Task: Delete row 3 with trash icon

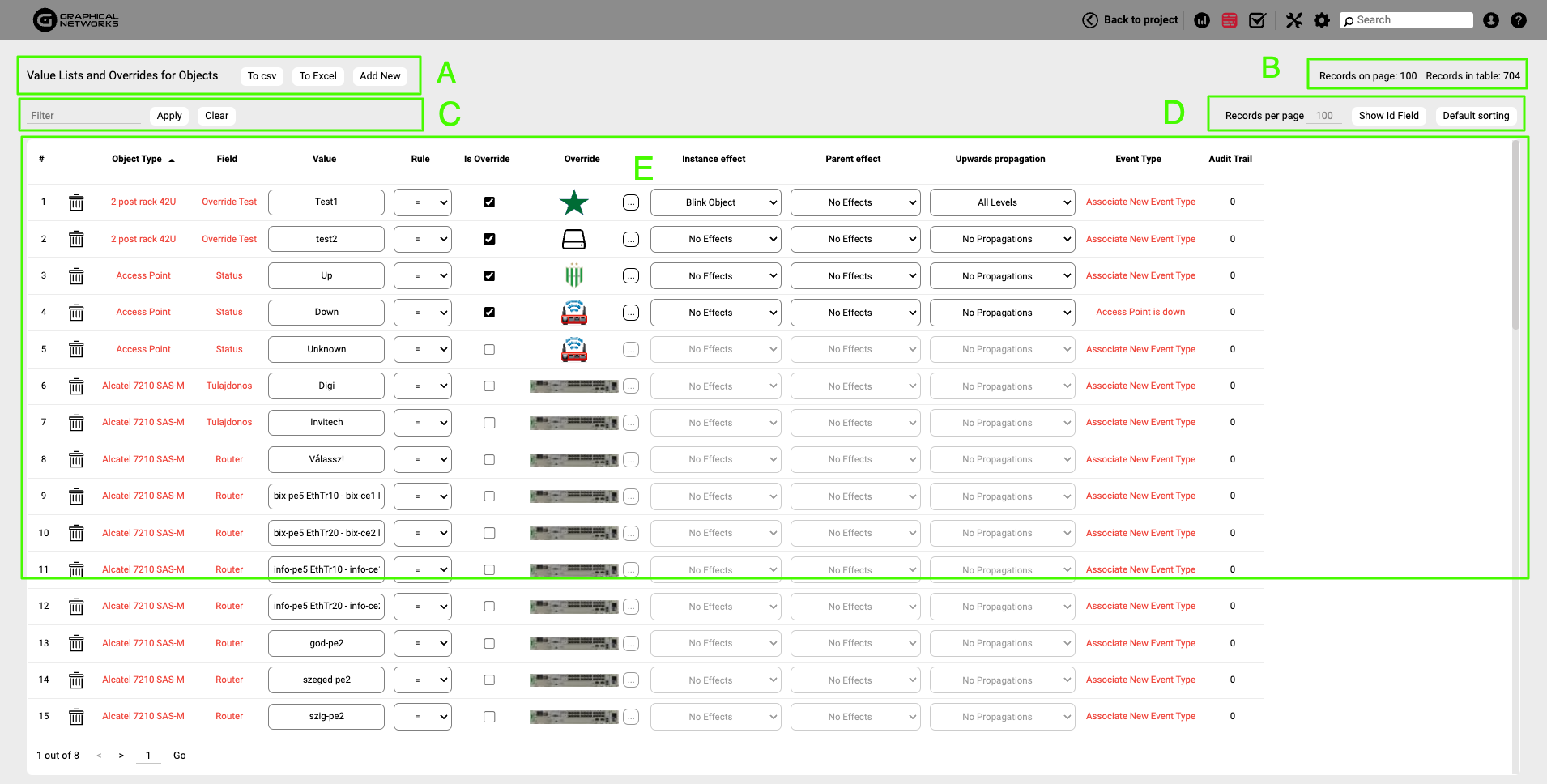Action: click(x=76, y=276)
